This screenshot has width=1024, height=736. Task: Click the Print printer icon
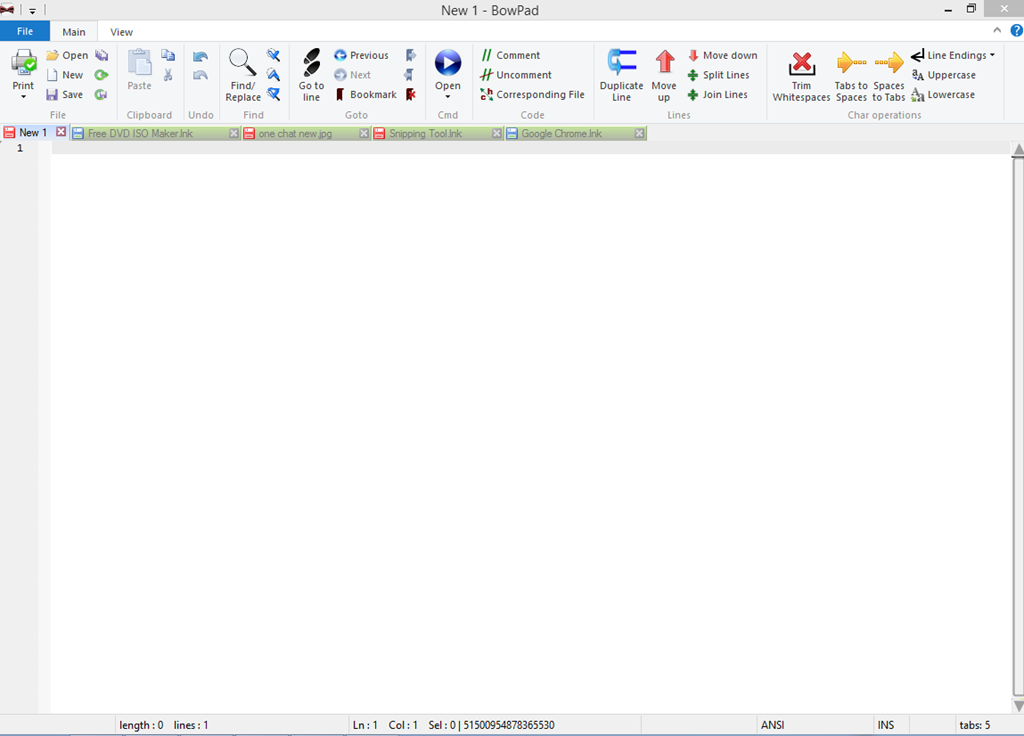point(24,63)
